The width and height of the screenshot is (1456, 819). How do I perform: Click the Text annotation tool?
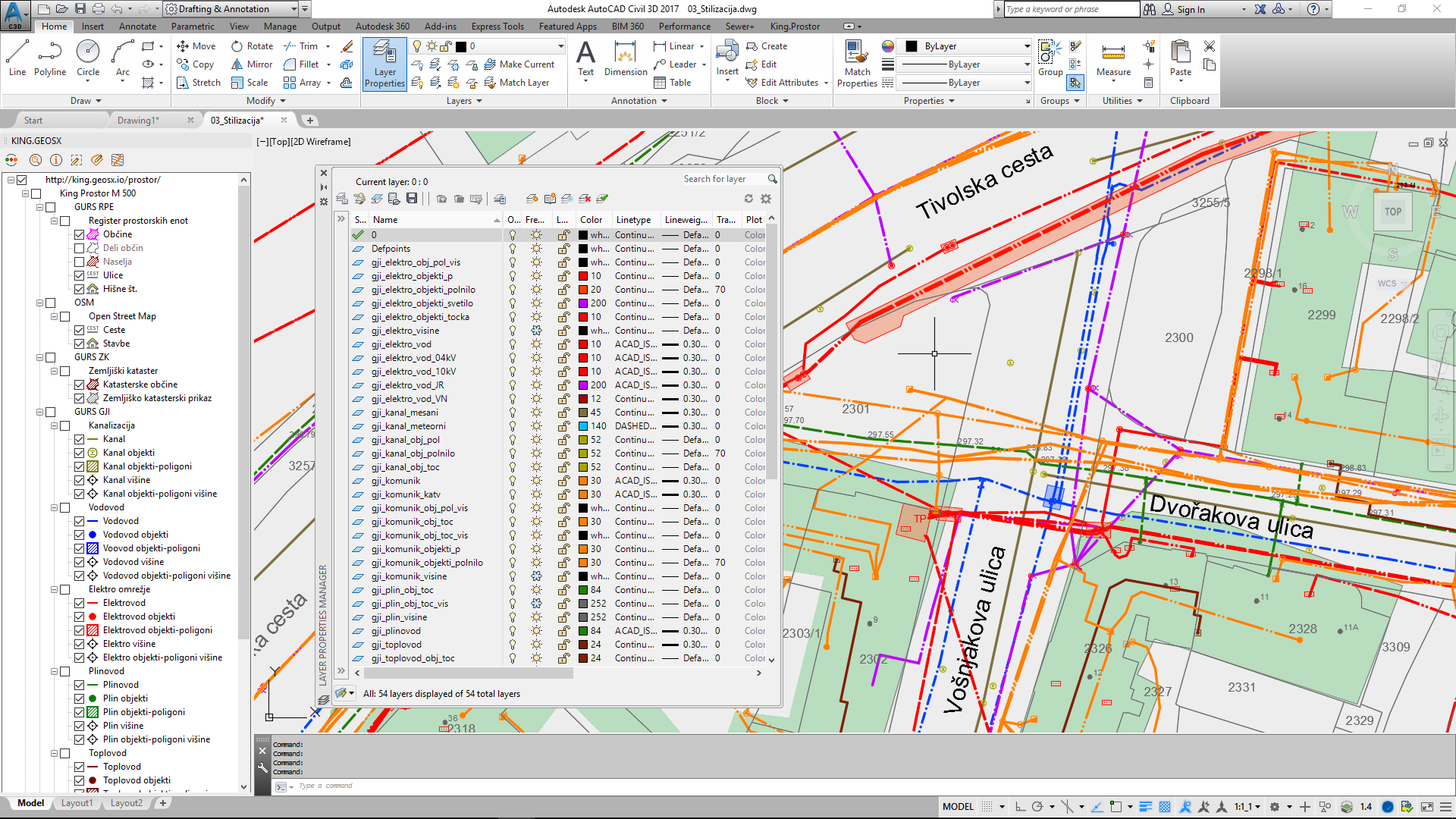(585, 59)
